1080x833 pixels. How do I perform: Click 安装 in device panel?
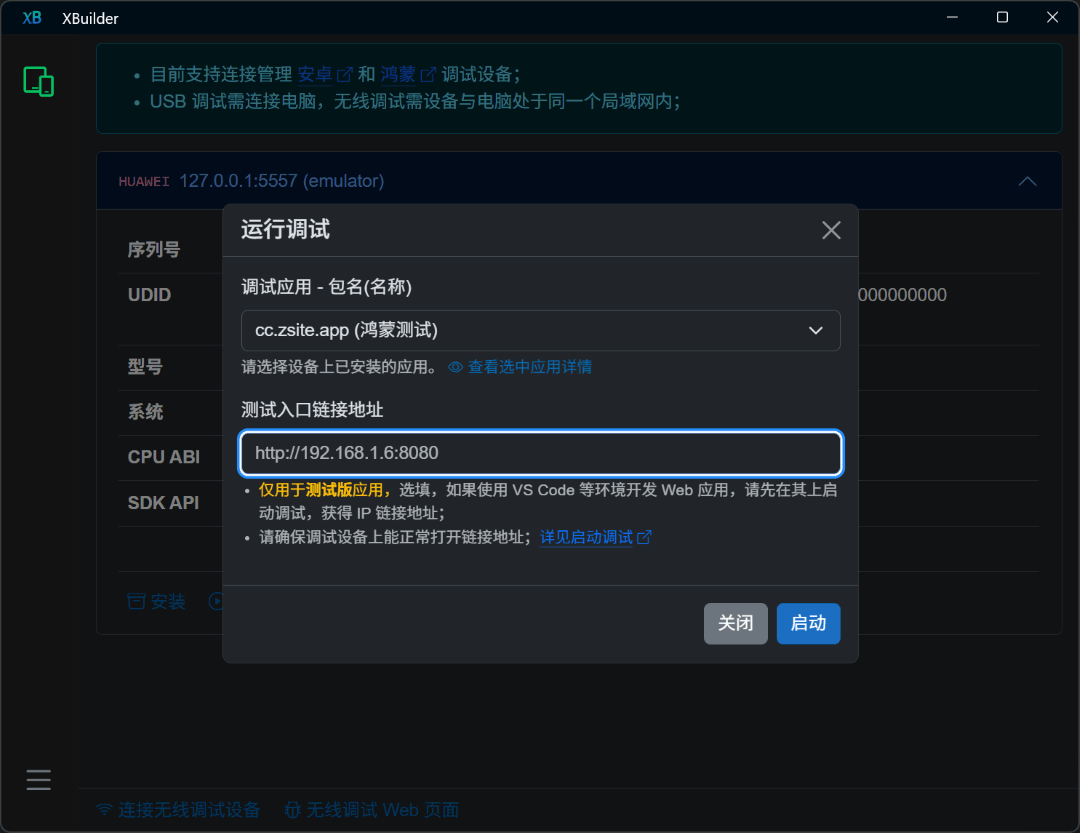pos(157,601)
